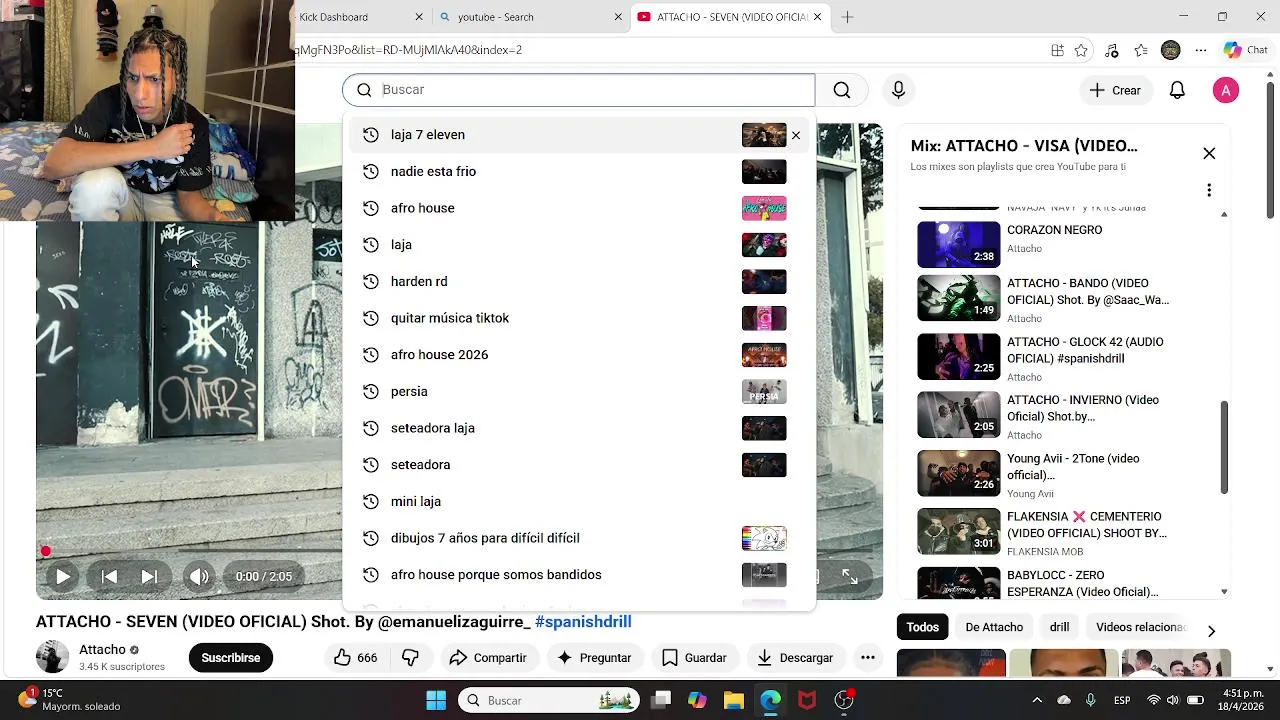1280x720 pixels.
Task: Select the Todos filter chip
Action: [x=922, y=627]
